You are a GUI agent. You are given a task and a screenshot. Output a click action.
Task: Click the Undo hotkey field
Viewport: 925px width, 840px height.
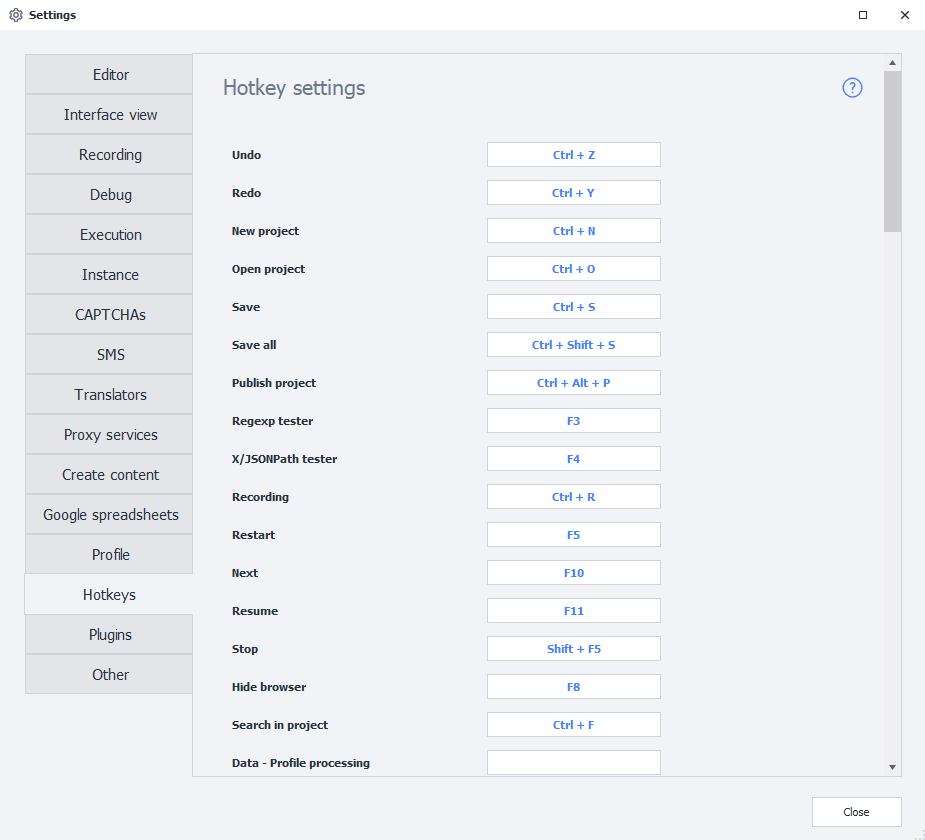[x=573, y=155]
